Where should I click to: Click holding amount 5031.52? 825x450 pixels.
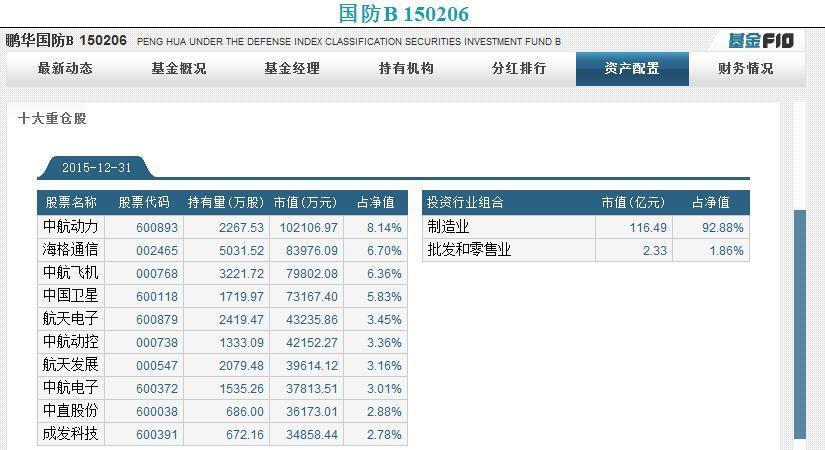(242, 251)
